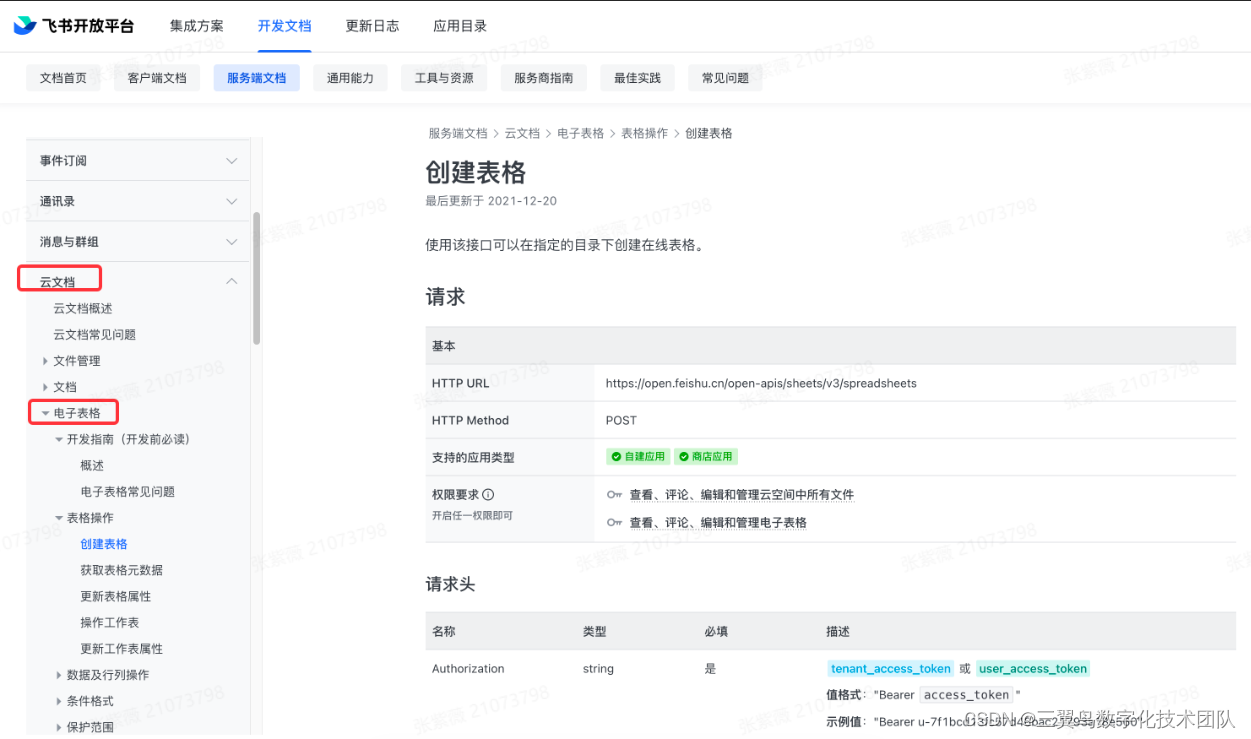1251x739 pixels.
Task: Click the sidebar vertical scrollbar thumb
Action: [257, 277]
